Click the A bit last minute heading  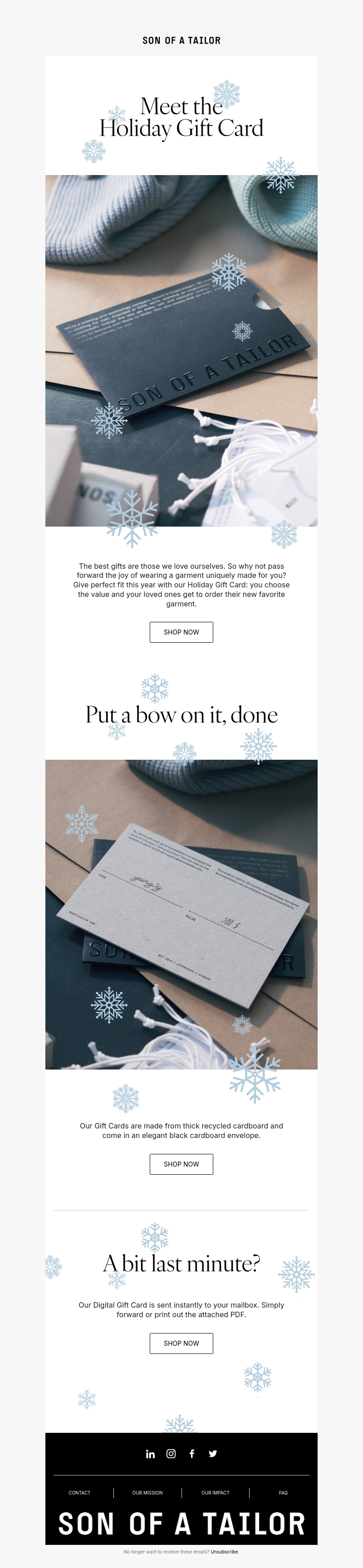(x=181, y=1263)
